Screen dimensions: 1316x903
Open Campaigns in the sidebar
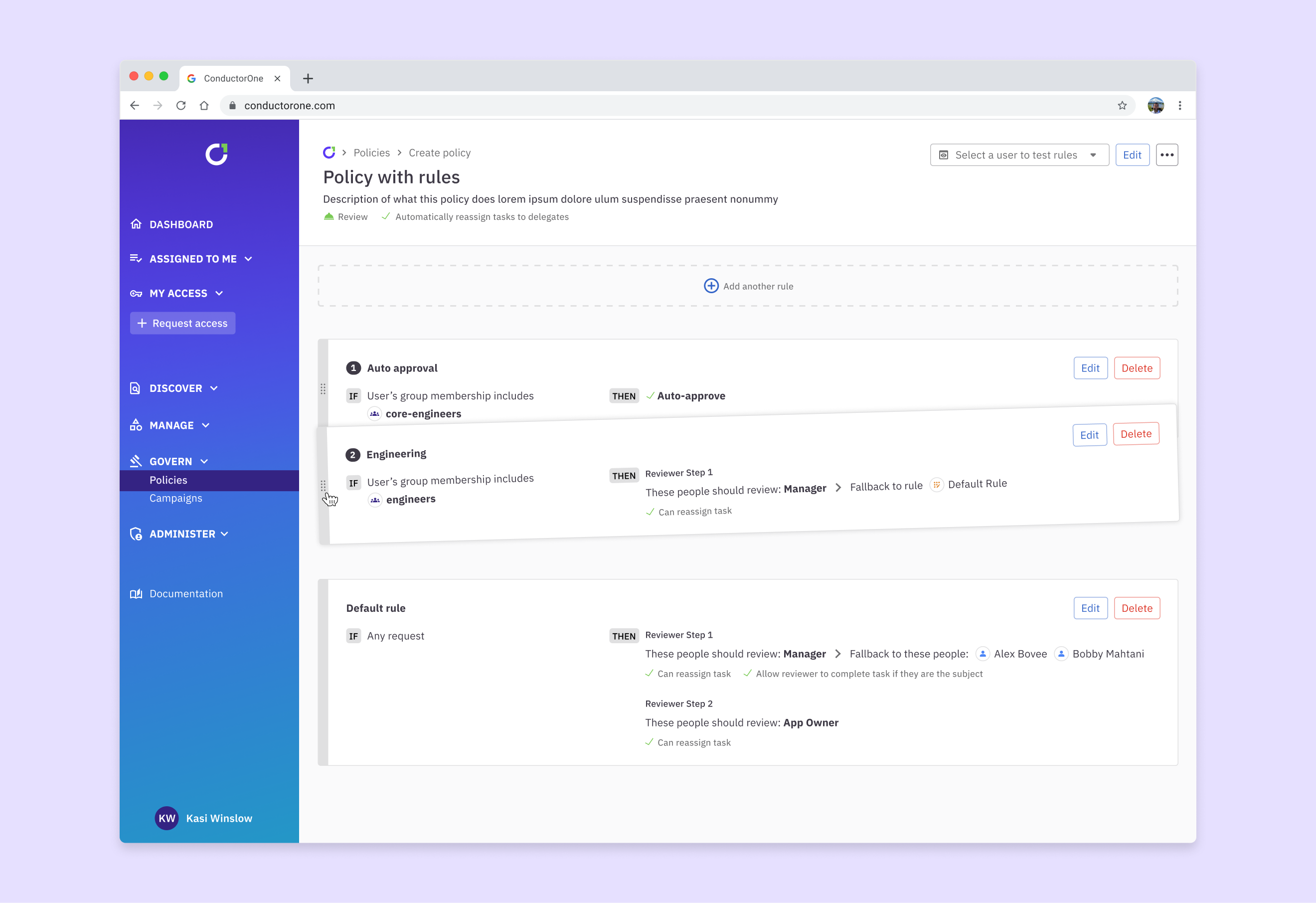point(175,498)
